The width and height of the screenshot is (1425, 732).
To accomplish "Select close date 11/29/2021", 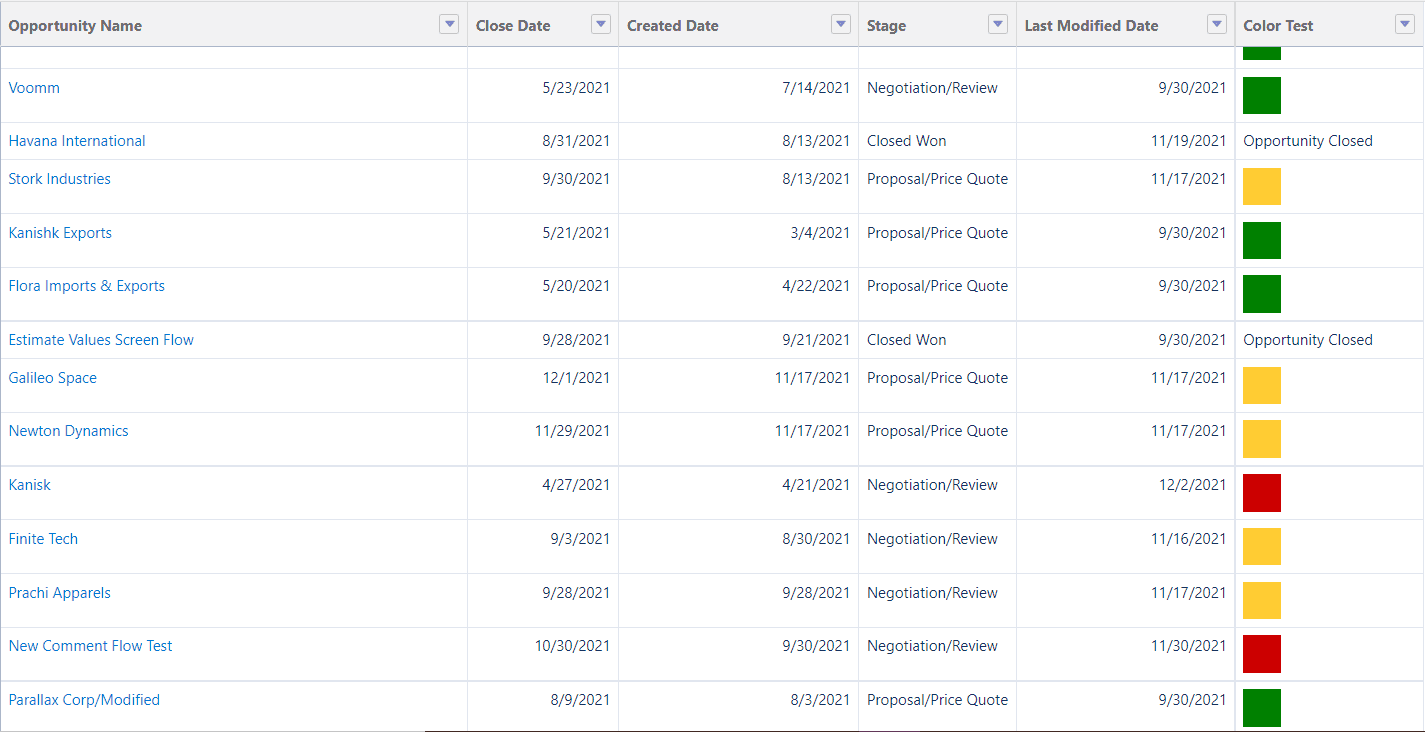I will pos(572,431).
